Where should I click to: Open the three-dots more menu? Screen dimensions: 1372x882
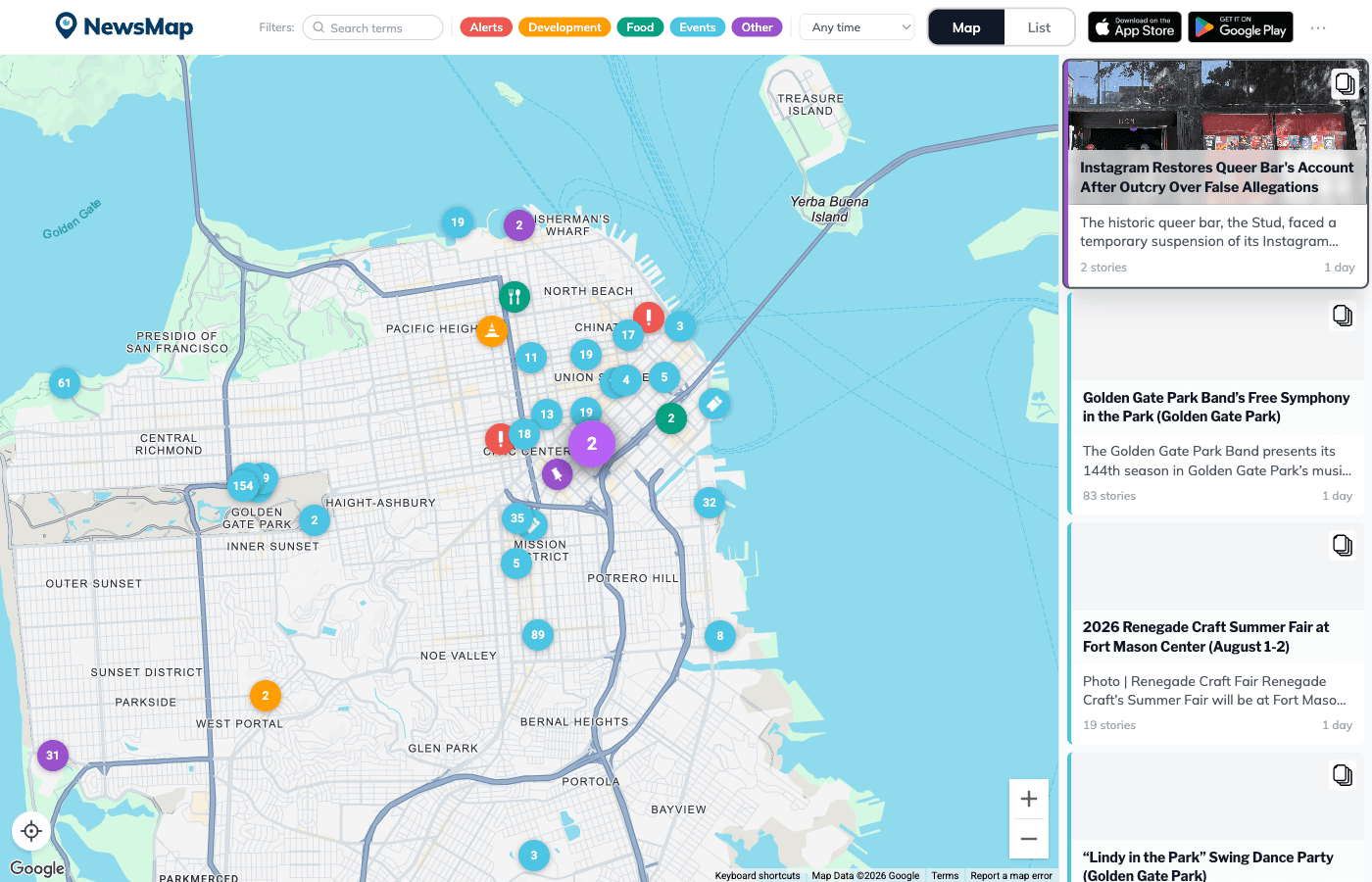1318,27
